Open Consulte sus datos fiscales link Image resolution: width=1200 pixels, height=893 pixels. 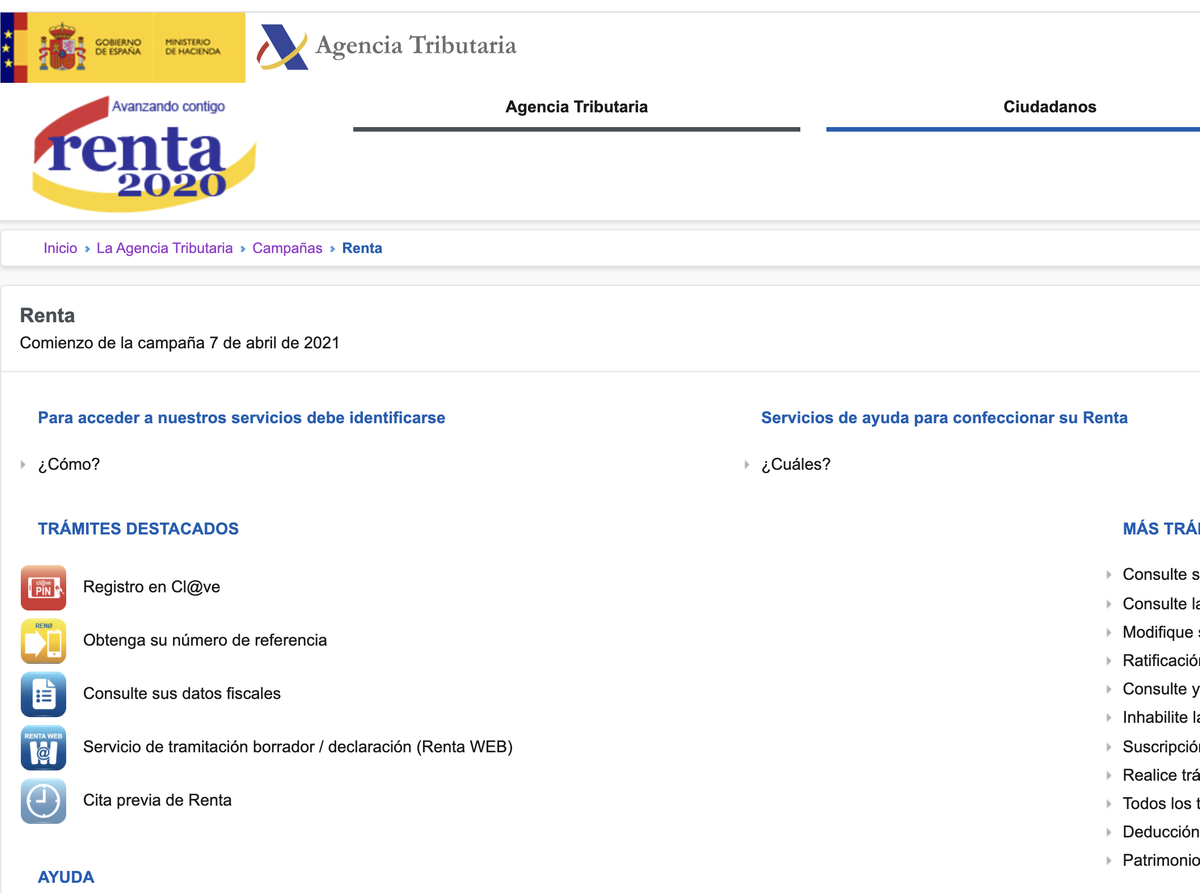(x=182, y=693)
